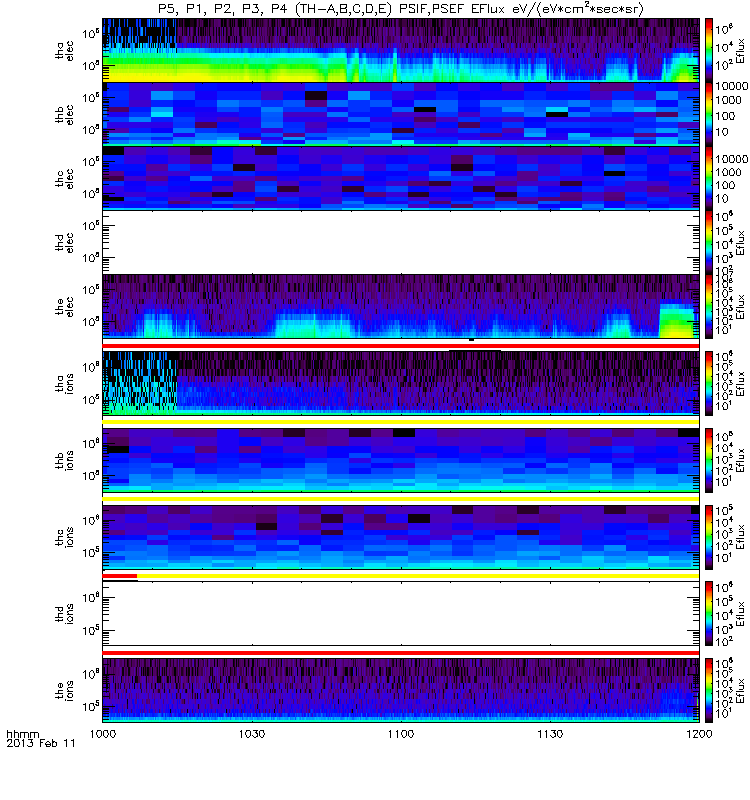The height and width of the screenshot is (800, 750).
Task: Click the 'thd ions' panel label
Action: click(x=64, y=614)
